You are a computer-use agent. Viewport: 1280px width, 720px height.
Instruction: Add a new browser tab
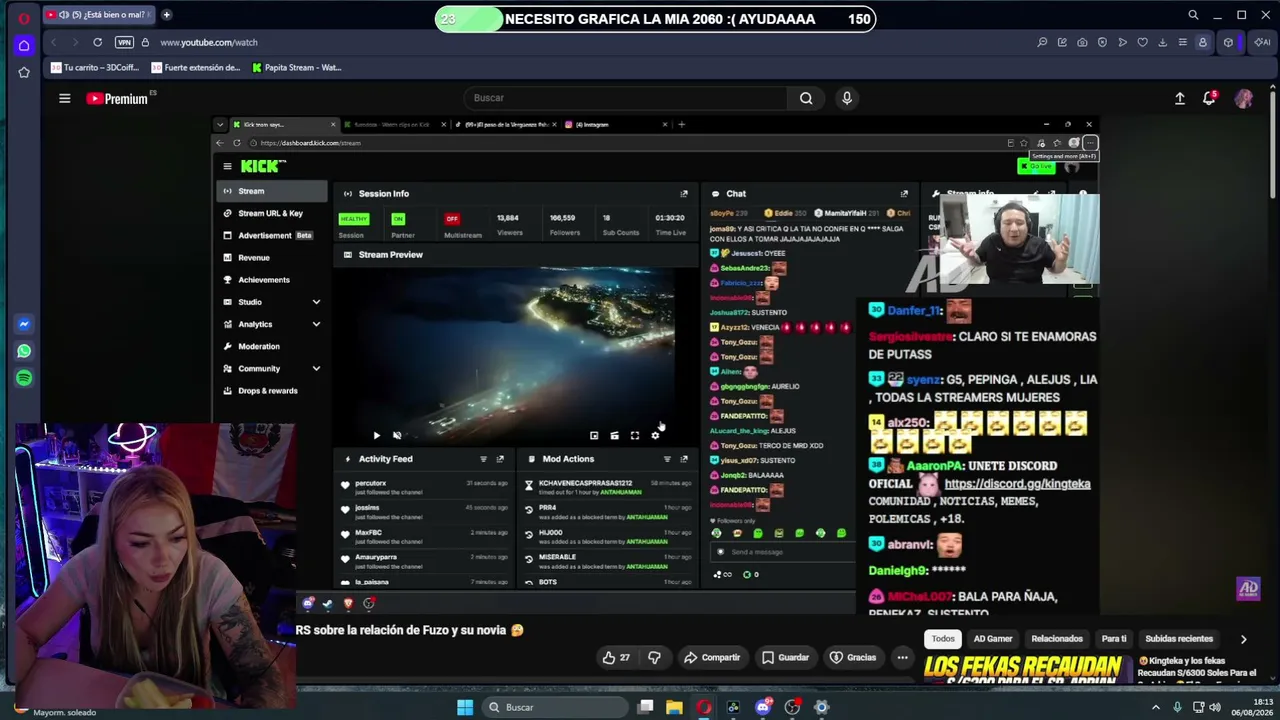166,15
